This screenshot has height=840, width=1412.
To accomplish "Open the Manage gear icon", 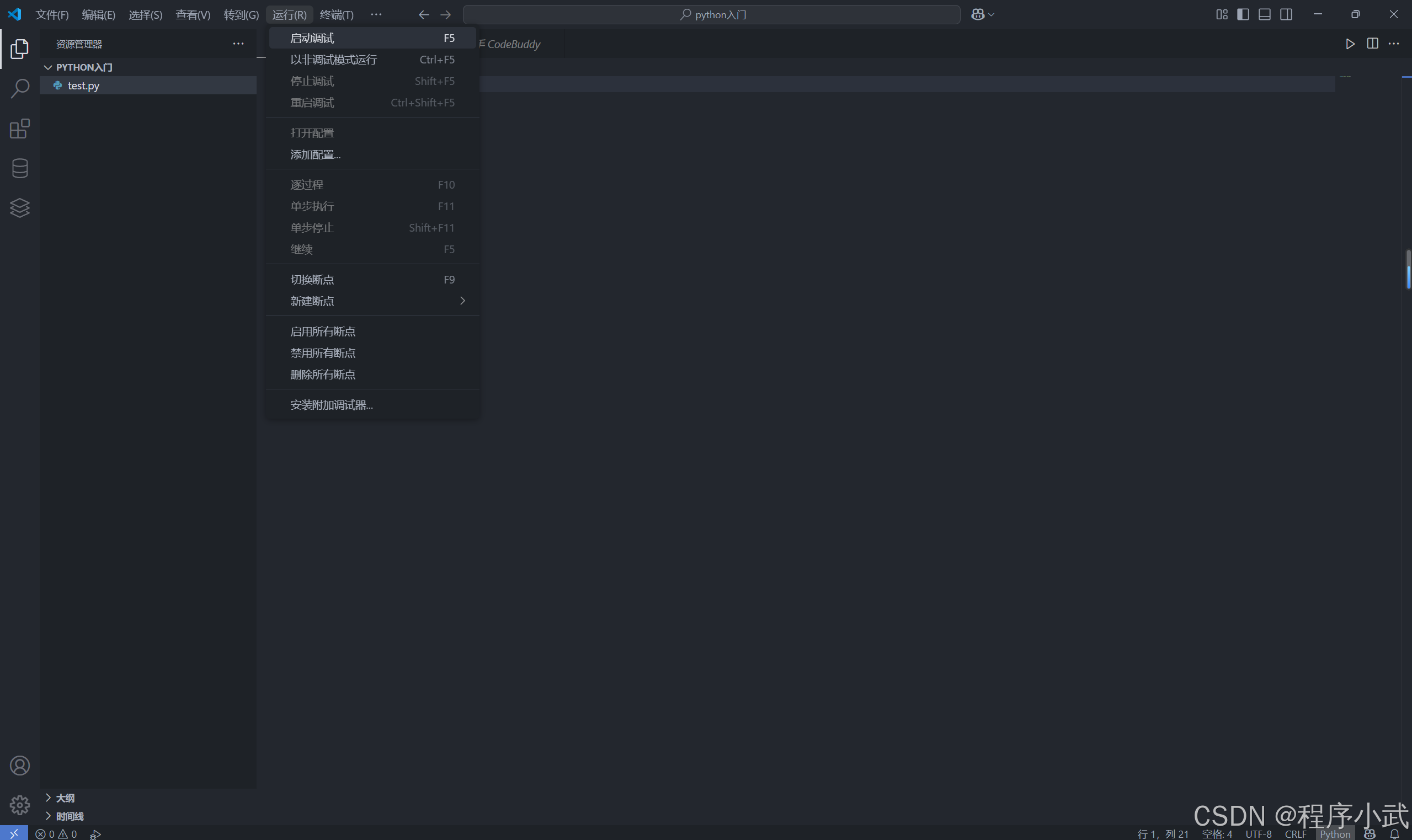I will click(20, 804).
